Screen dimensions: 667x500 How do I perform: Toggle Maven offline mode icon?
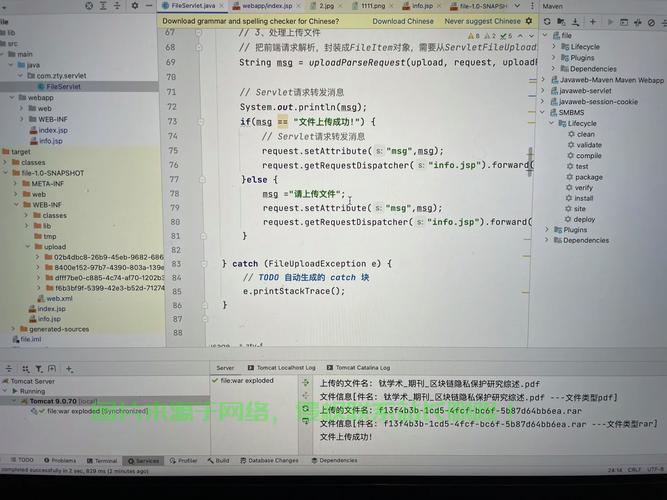click(x=637, y=23)
